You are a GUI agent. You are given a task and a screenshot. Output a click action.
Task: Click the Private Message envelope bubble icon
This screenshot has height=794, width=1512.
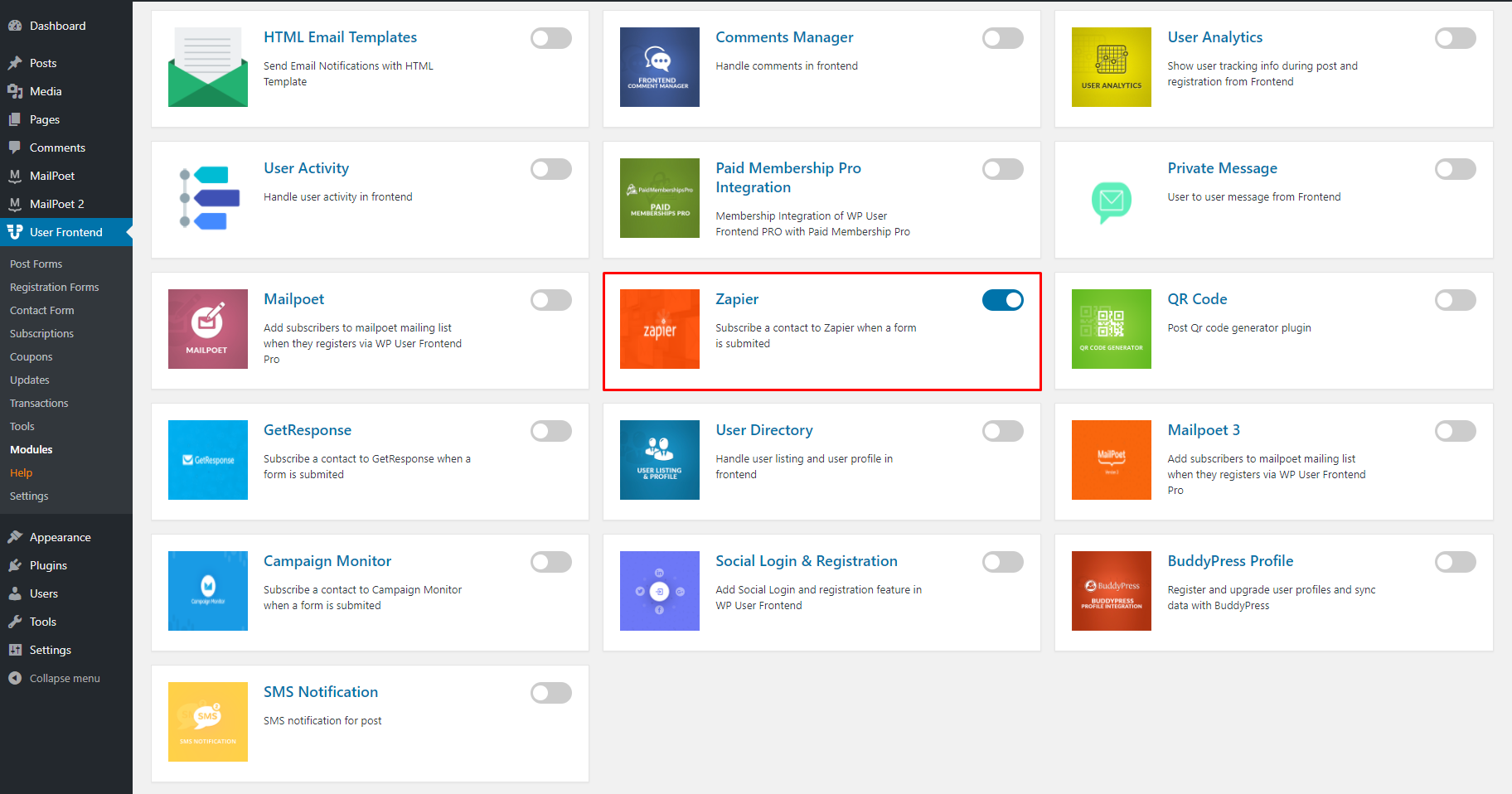click(1111, 201)
